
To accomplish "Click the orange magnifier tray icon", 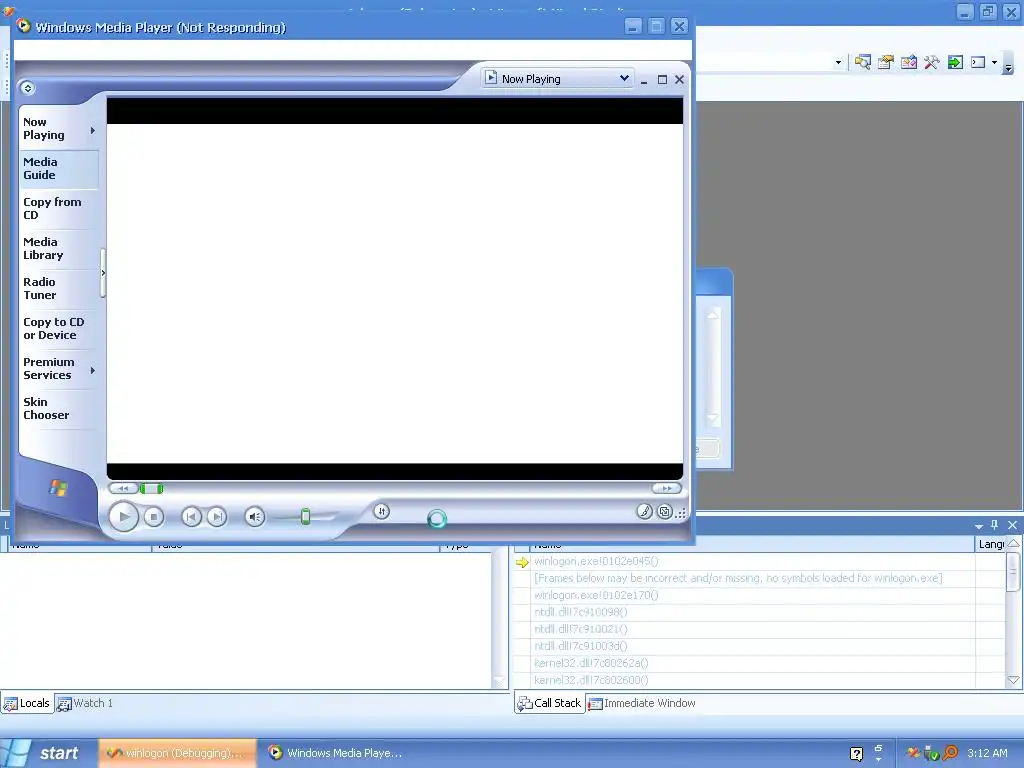I will coord(950,753).
